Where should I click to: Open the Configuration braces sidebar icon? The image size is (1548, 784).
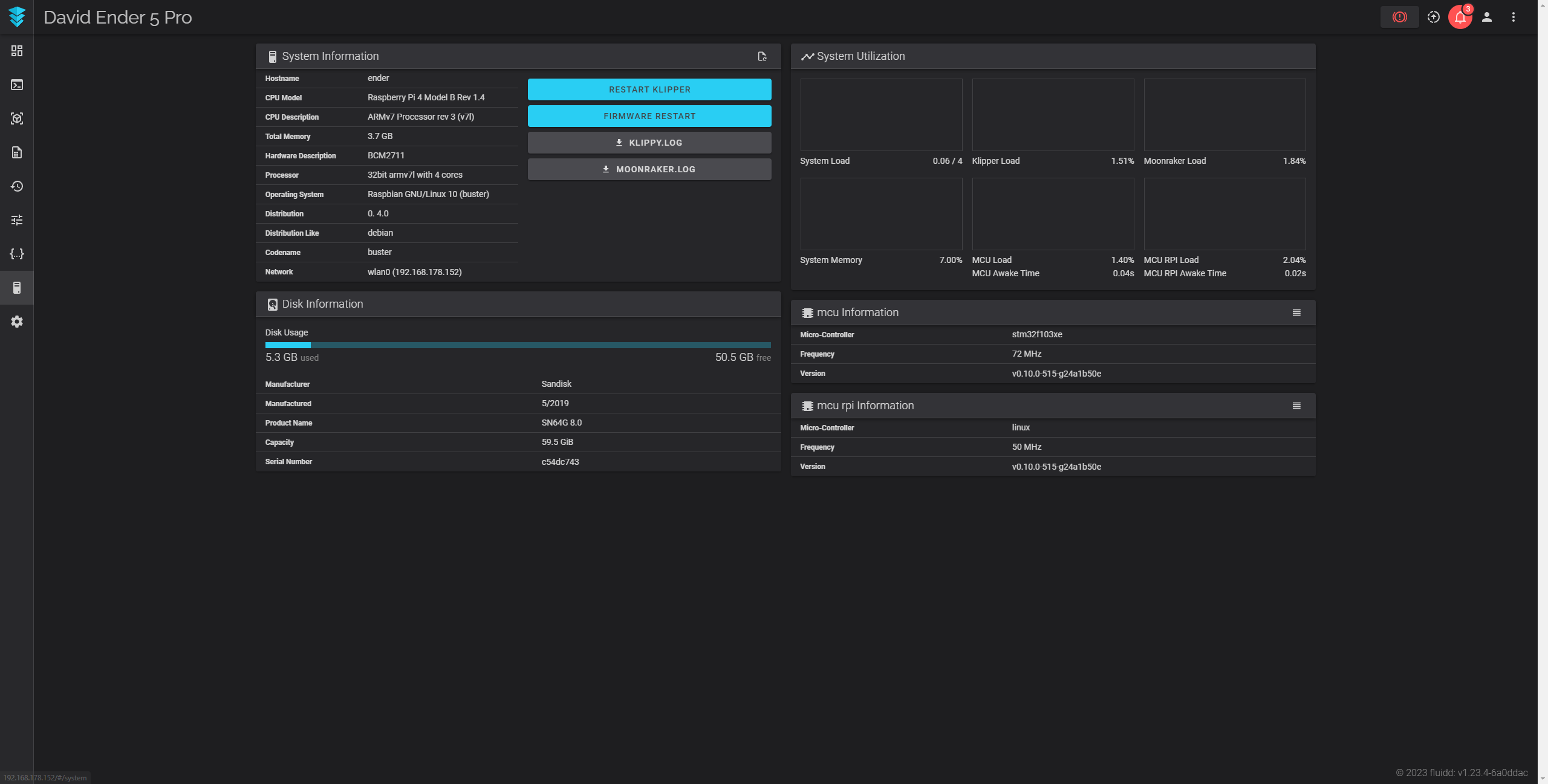17,254
